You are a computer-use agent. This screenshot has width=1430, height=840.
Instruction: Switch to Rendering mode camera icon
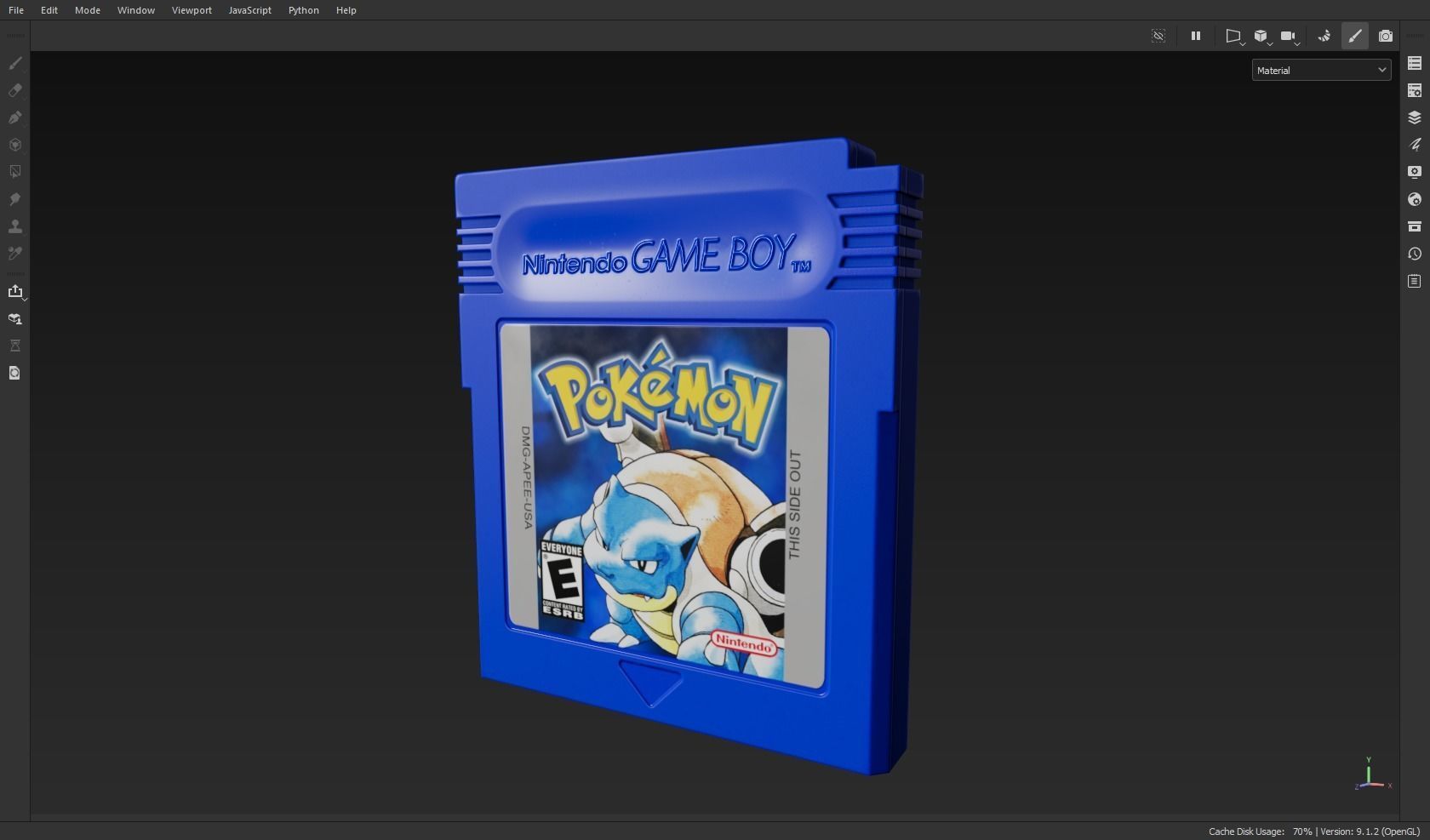pyautogui.click(x=1386, y=36)
